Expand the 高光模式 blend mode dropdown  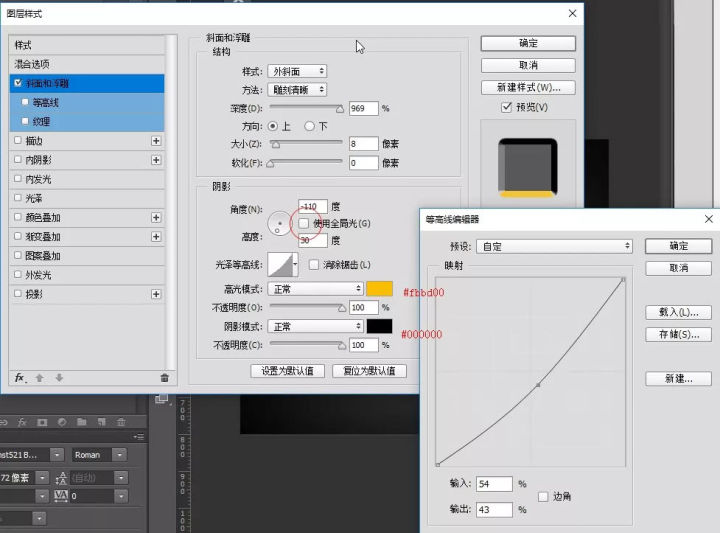pos(315,289)
